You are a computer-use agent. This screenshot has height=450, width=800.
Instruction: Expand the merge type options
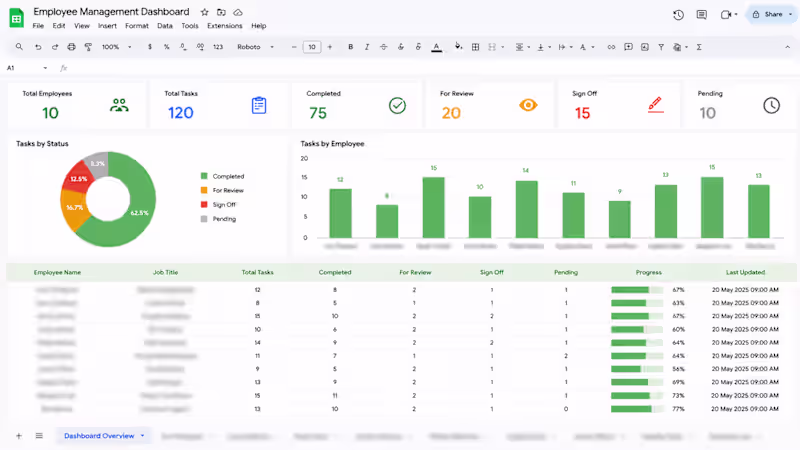(503, 47)
